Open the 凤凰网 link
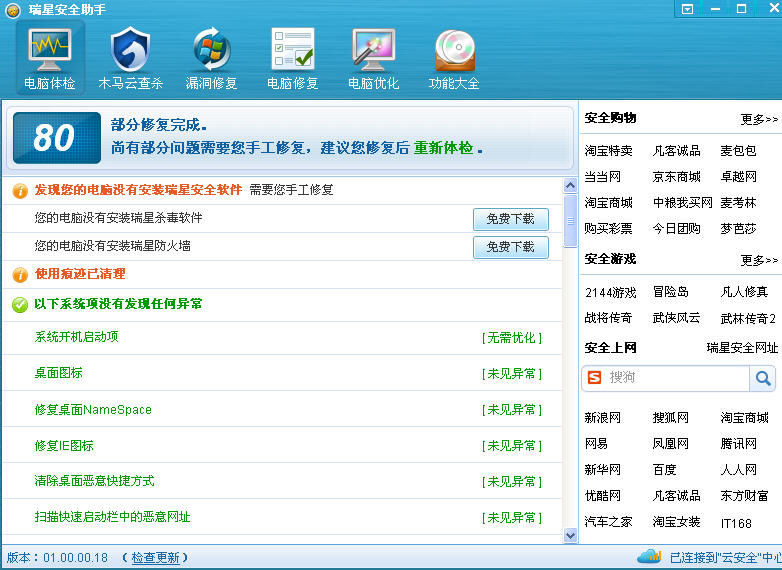782x570 pixels. (x=670, y=443)
